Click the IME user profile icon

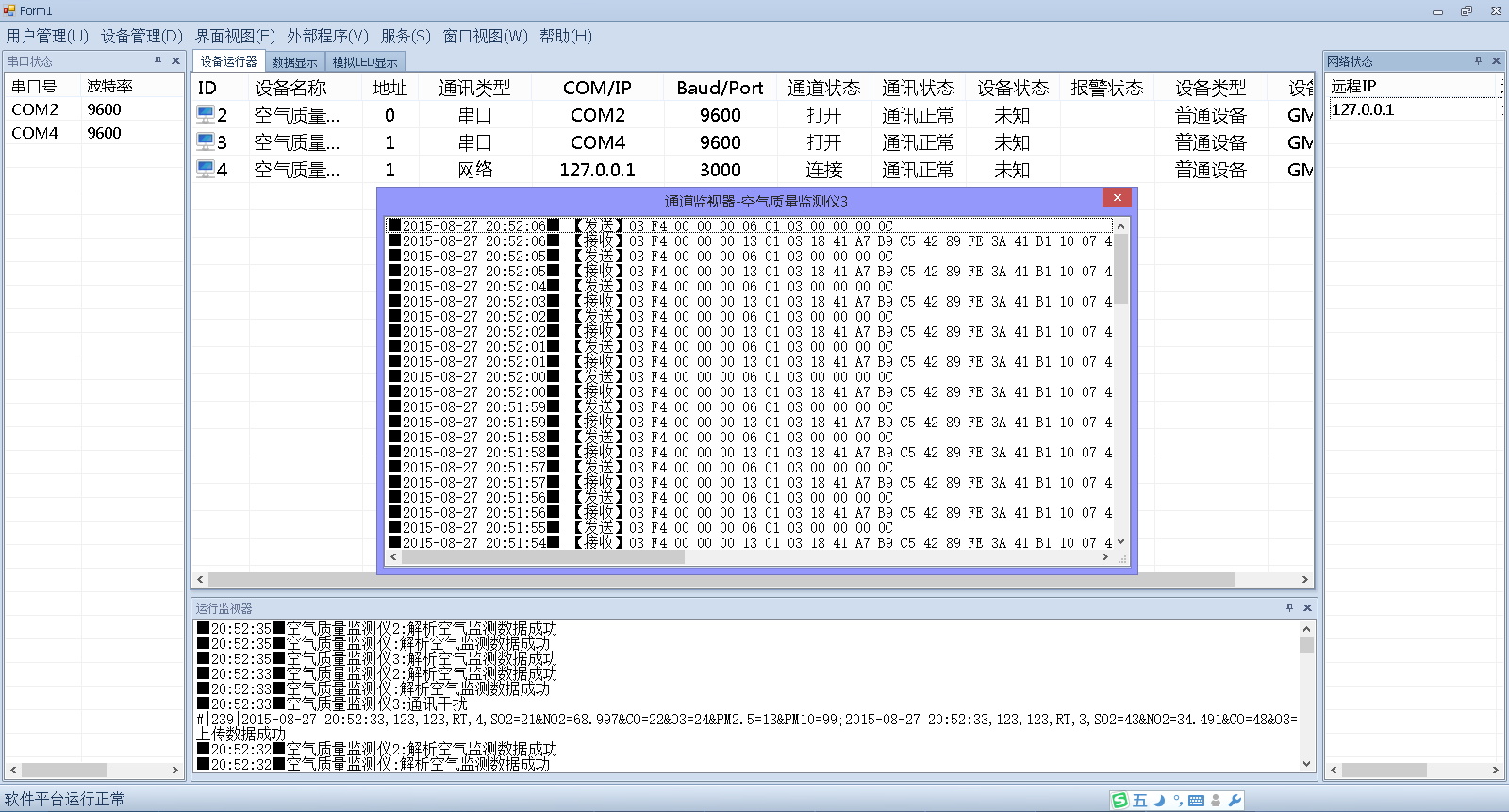pos(1216,800)
